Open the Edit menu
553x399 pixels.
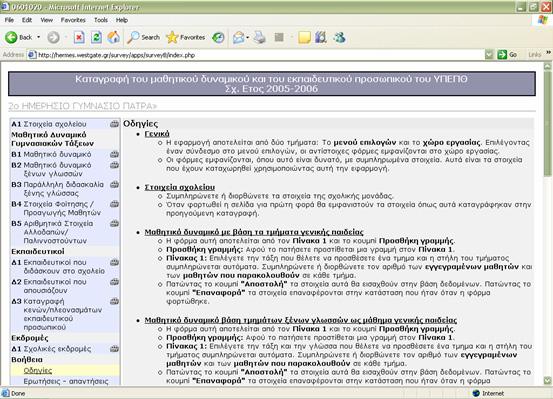tap(27, 20)
